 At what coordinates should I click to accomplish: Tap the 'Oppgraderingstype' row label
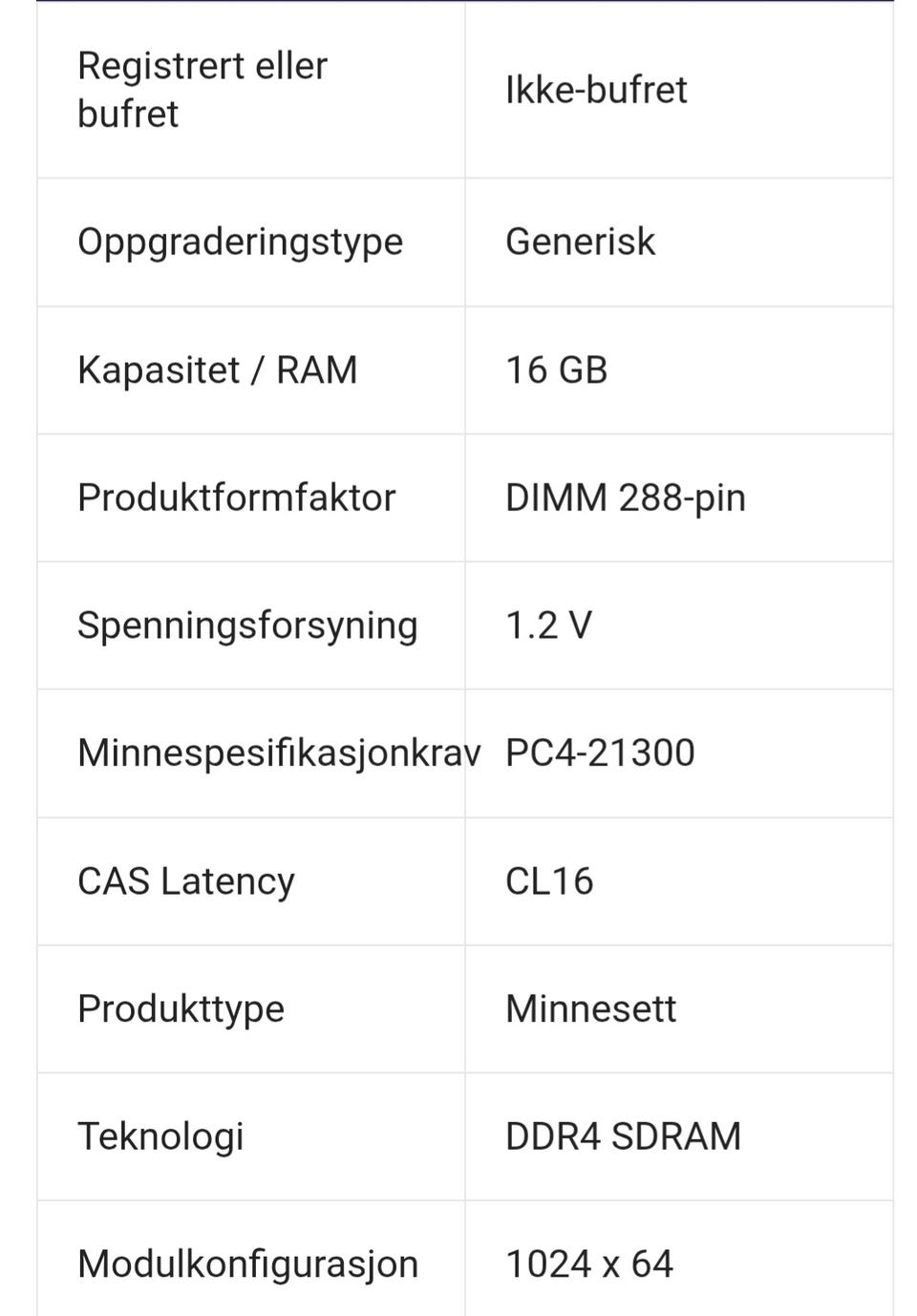(x=240, y=243)
